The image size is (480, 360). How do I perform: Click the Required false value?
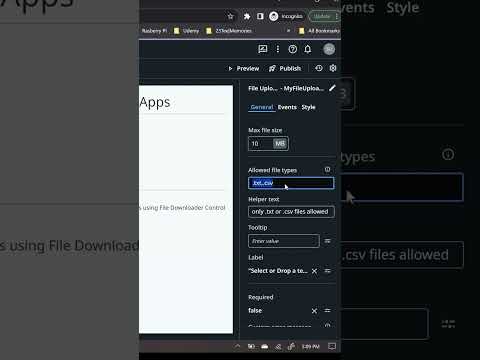tap(255, 311)
